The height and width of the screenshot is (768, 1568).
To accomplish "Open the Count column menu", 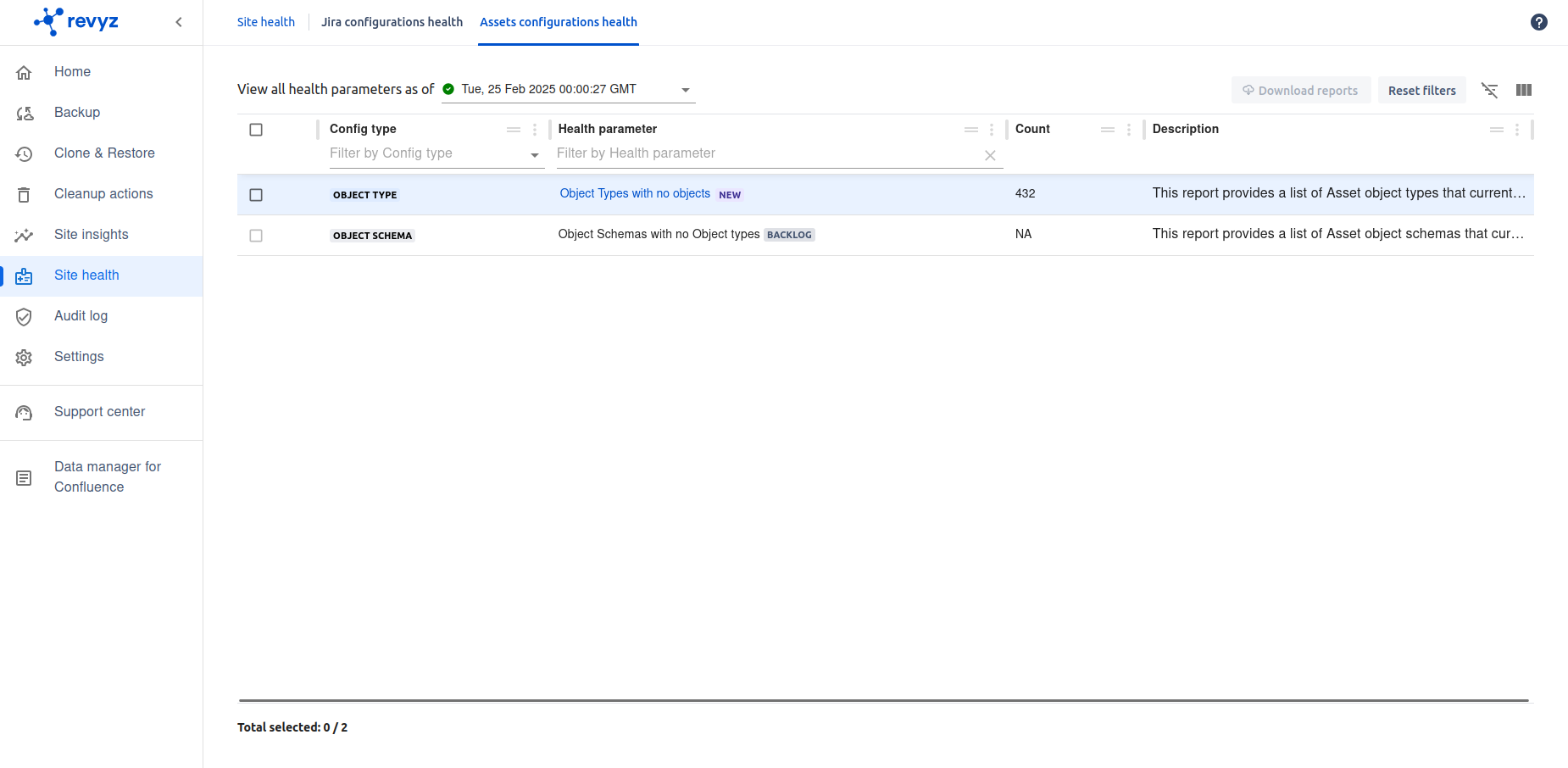I will [x=1128, y=130].
